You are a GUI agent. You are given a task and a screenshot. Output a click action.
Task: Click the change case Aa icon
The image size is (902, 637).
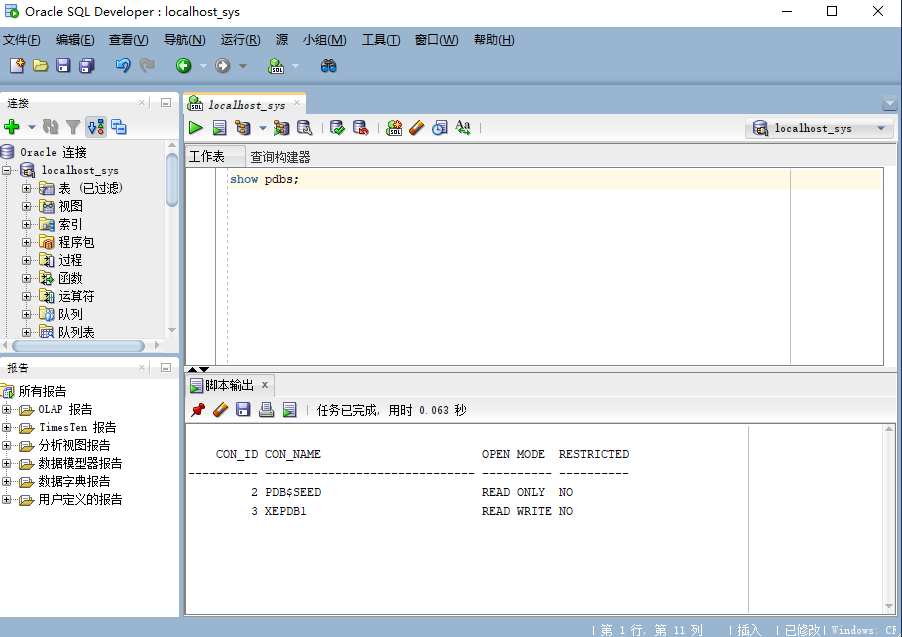[x=463, y=128]
